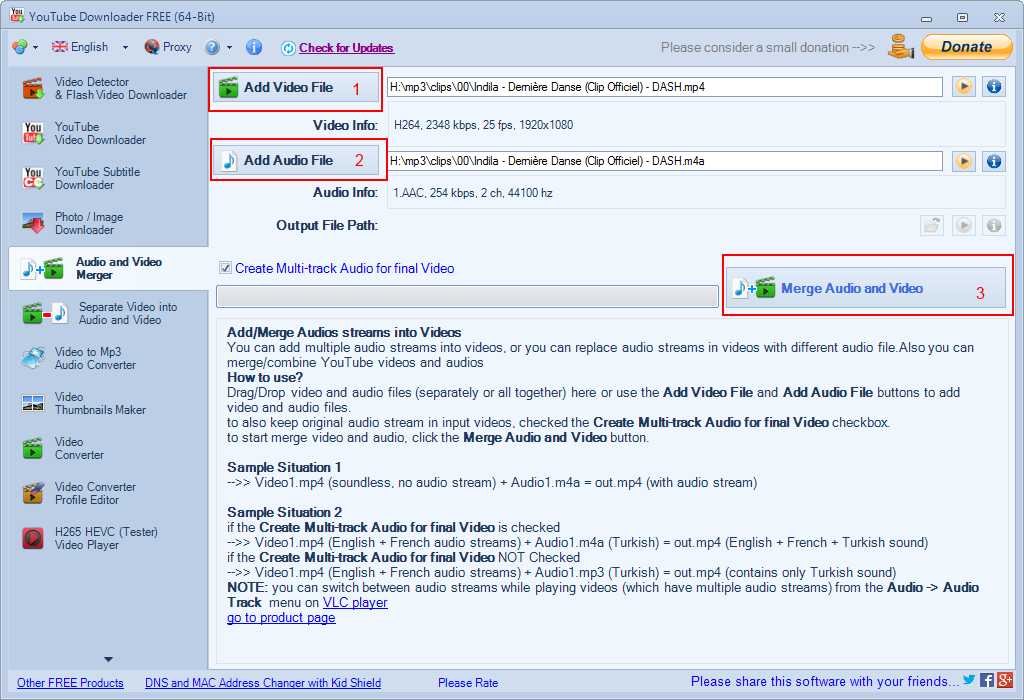This screenshot has width=1024, height=700.
Task: Open the help question mark menu
Action: click(x=218, y=47)
